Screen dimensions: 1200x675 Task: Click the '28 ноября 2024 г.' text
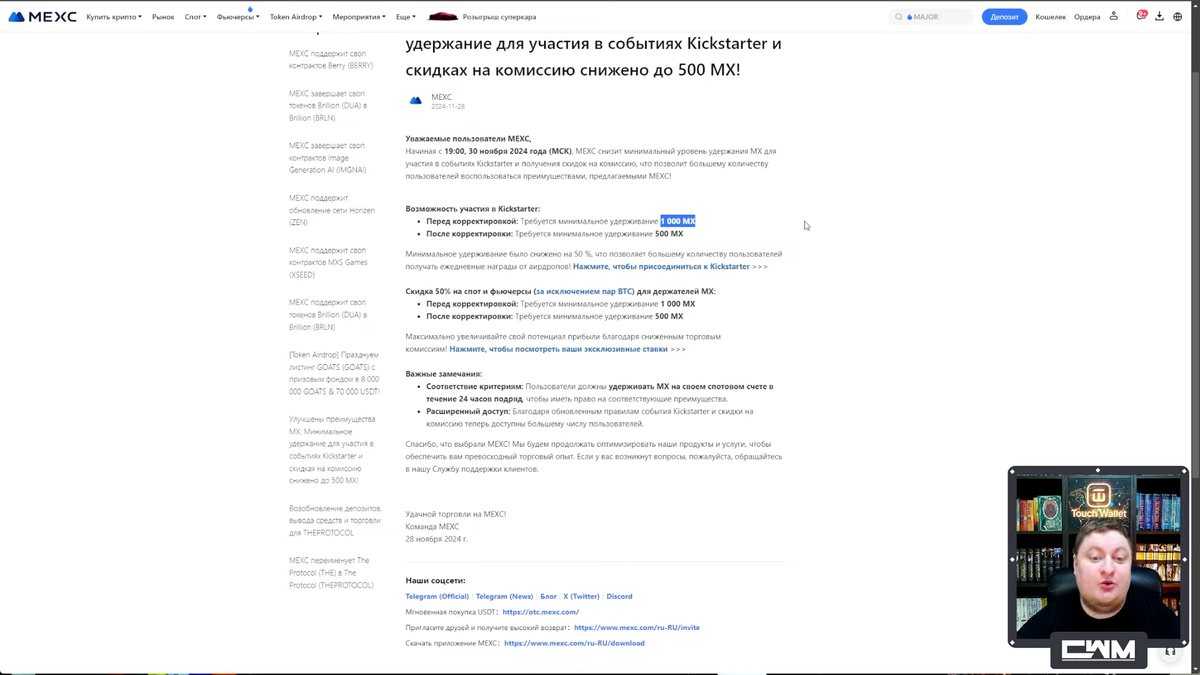pos(437,539)
